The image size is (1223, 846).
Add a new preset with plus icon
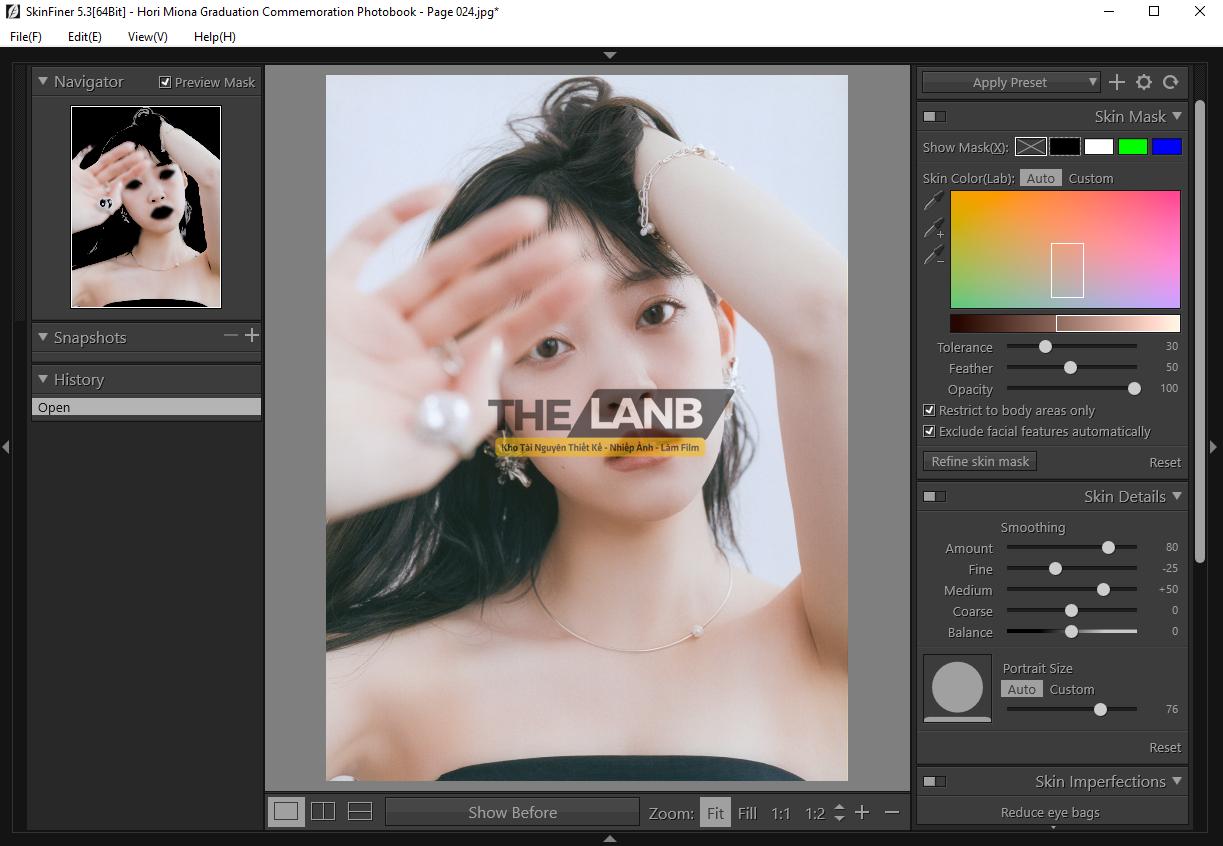pyautogui.click(x=1117, y=82)
